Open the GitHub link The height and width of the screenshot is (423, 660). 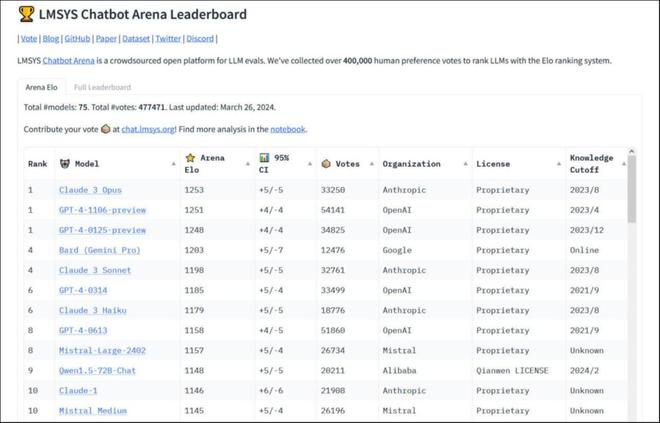[x=77, y=38]
